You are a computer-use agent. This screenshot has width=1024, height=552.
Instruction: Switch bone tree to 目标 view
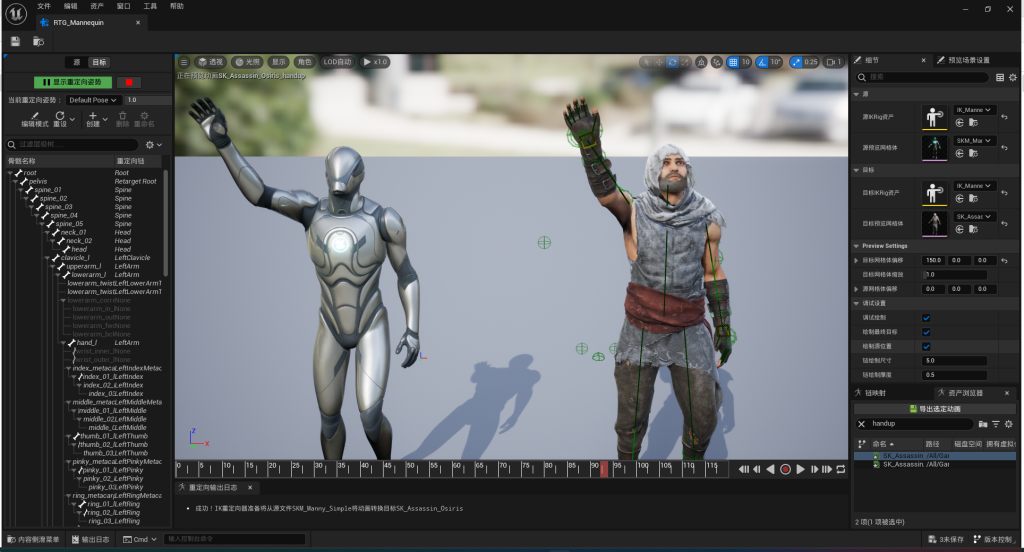tap(99, 62)
